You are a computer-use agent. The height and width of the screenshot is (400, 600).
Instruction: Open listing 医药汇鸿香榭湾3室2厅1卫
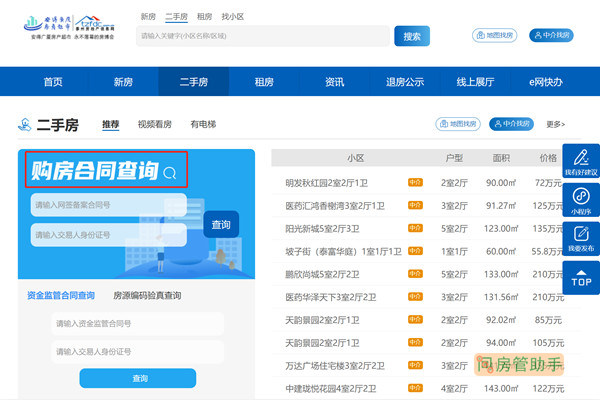pos(335,206)
